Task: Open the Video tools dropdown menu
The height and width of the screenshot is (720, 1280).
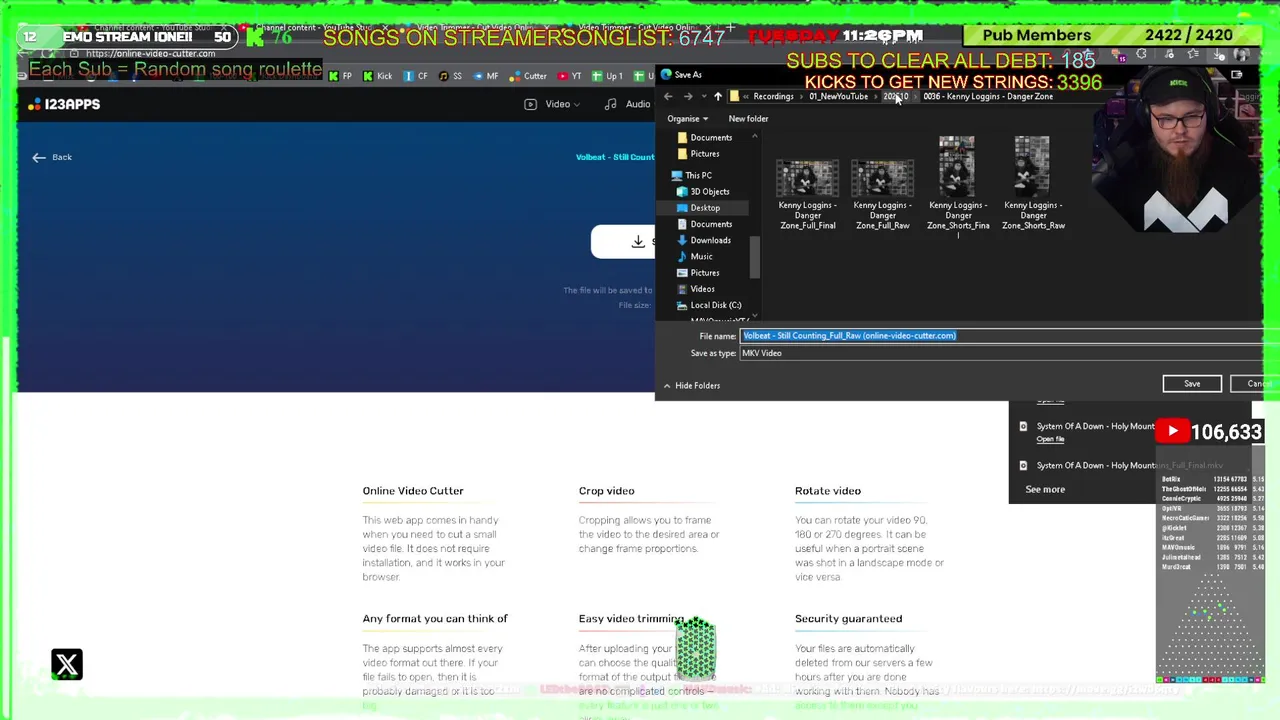Action: (554, 104)
